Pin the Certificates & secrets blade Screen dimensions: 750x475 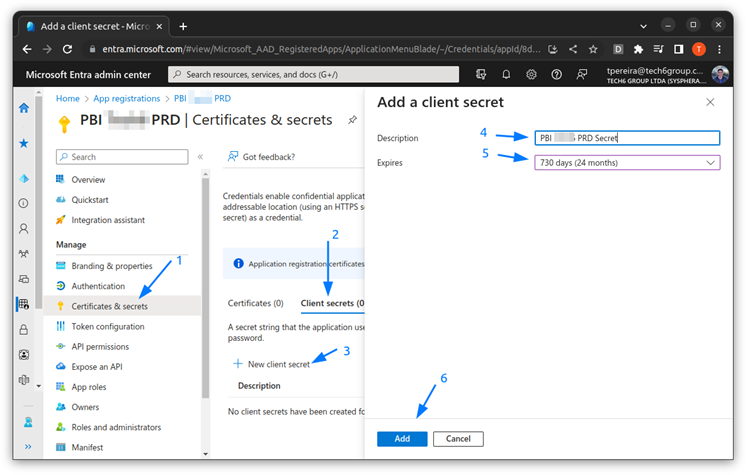click(352, 120)
